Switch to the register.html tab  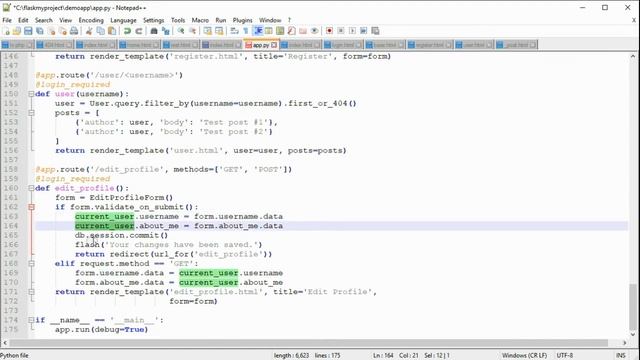[430, 45]
